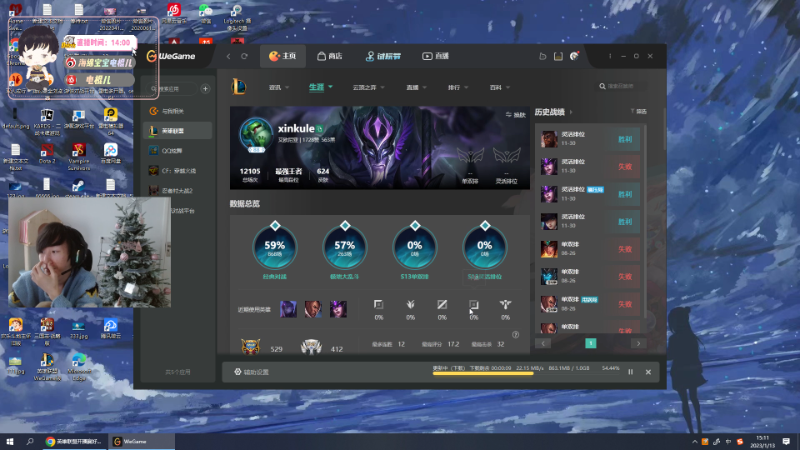Click the xinkule player avatar

pyautogui.click(x=256, y=135)
